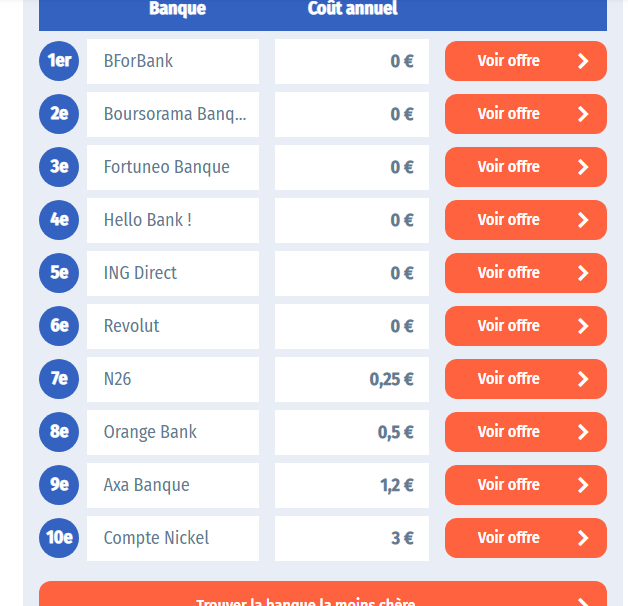Click the 0,25 € annual cost cell

(352, 379)
